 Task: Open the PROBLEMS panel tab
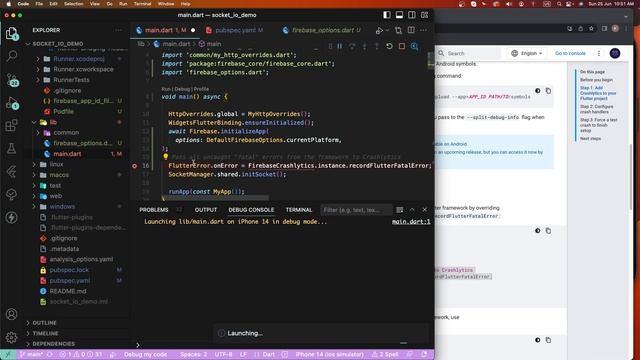click(154, 210)
